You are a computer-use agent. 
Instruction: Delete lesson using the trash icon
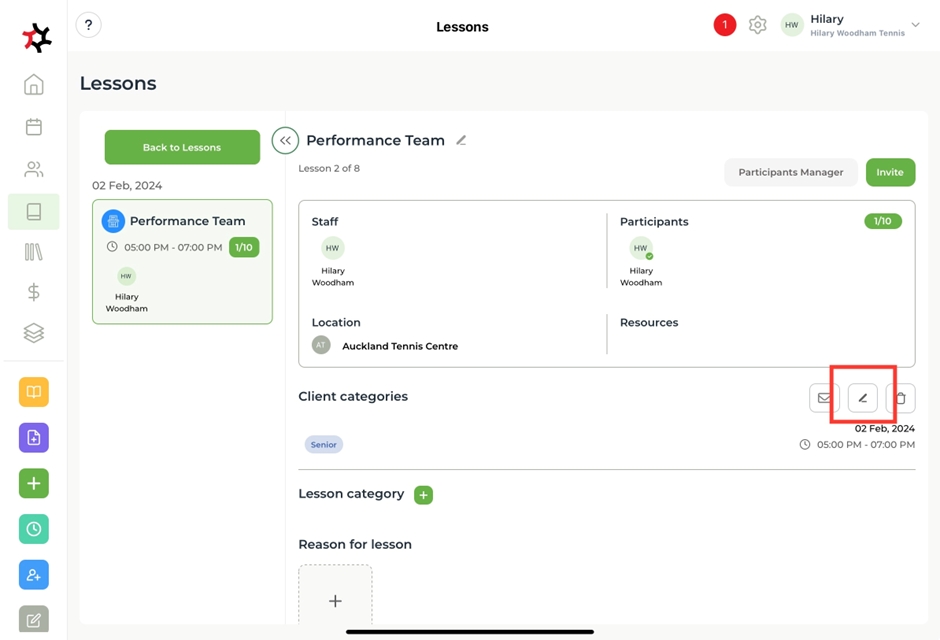tap(900, 398)
